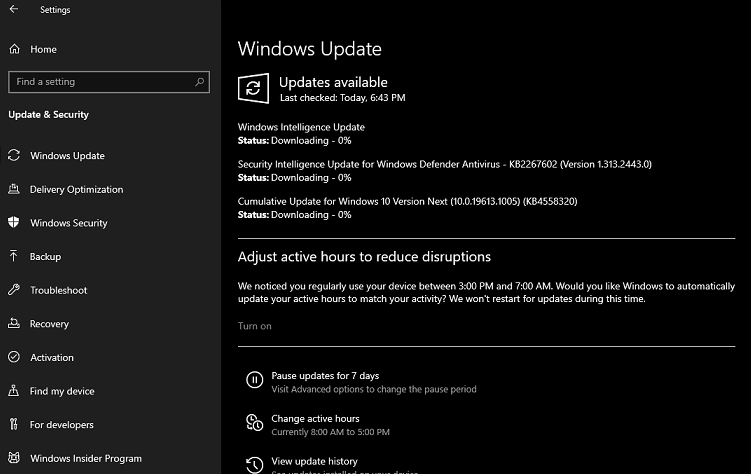The height and width of the screenshot is (474, 751).
Task: Focus the Find a setting search box
Action: 109,82
